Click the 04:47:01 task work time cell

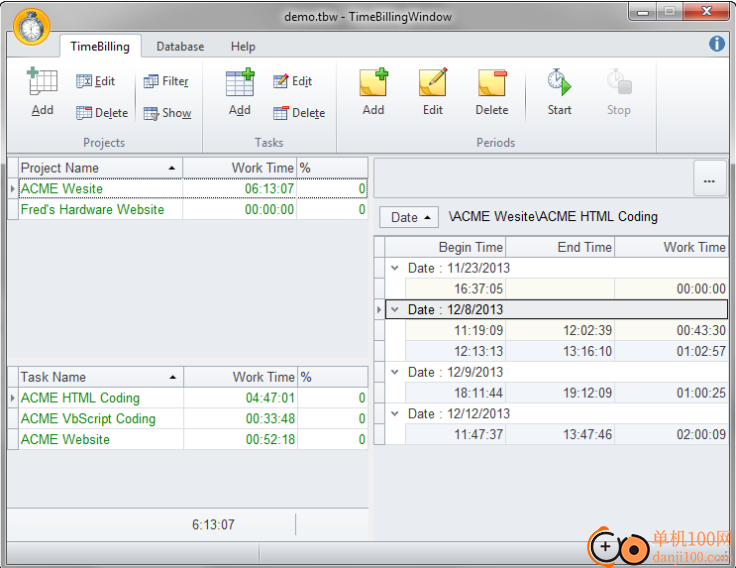pos(240,398)
